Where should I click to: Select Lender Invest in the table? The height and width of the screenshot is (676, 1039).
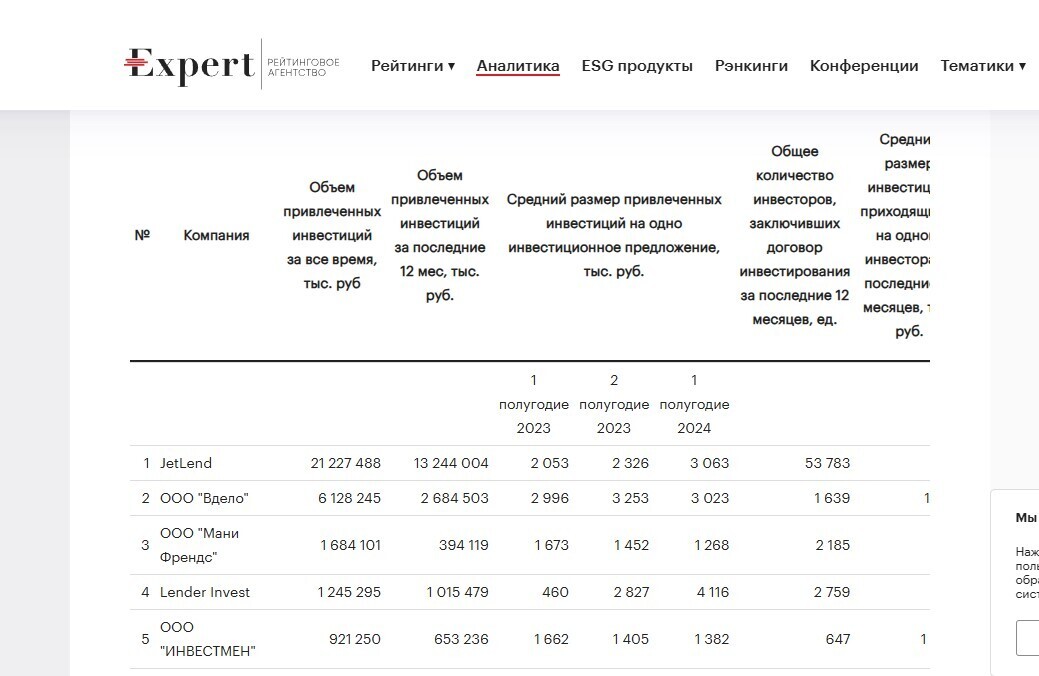click(x=205, y=592)
